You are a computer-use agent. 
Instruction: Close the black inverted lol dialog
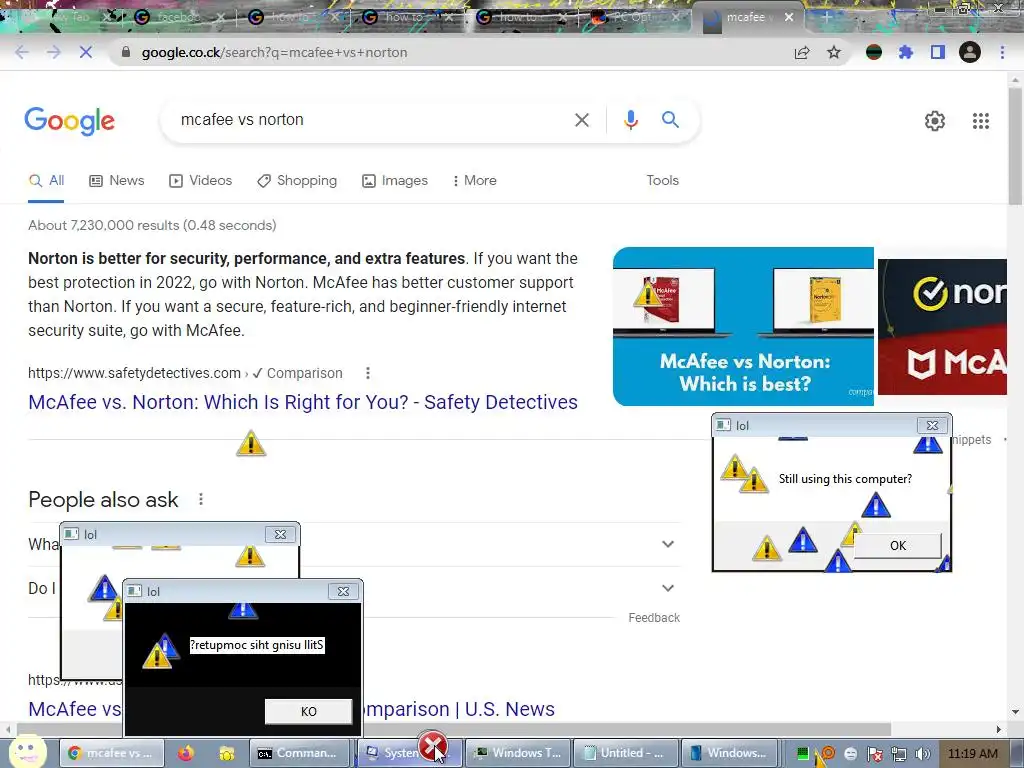coord(343,591)
